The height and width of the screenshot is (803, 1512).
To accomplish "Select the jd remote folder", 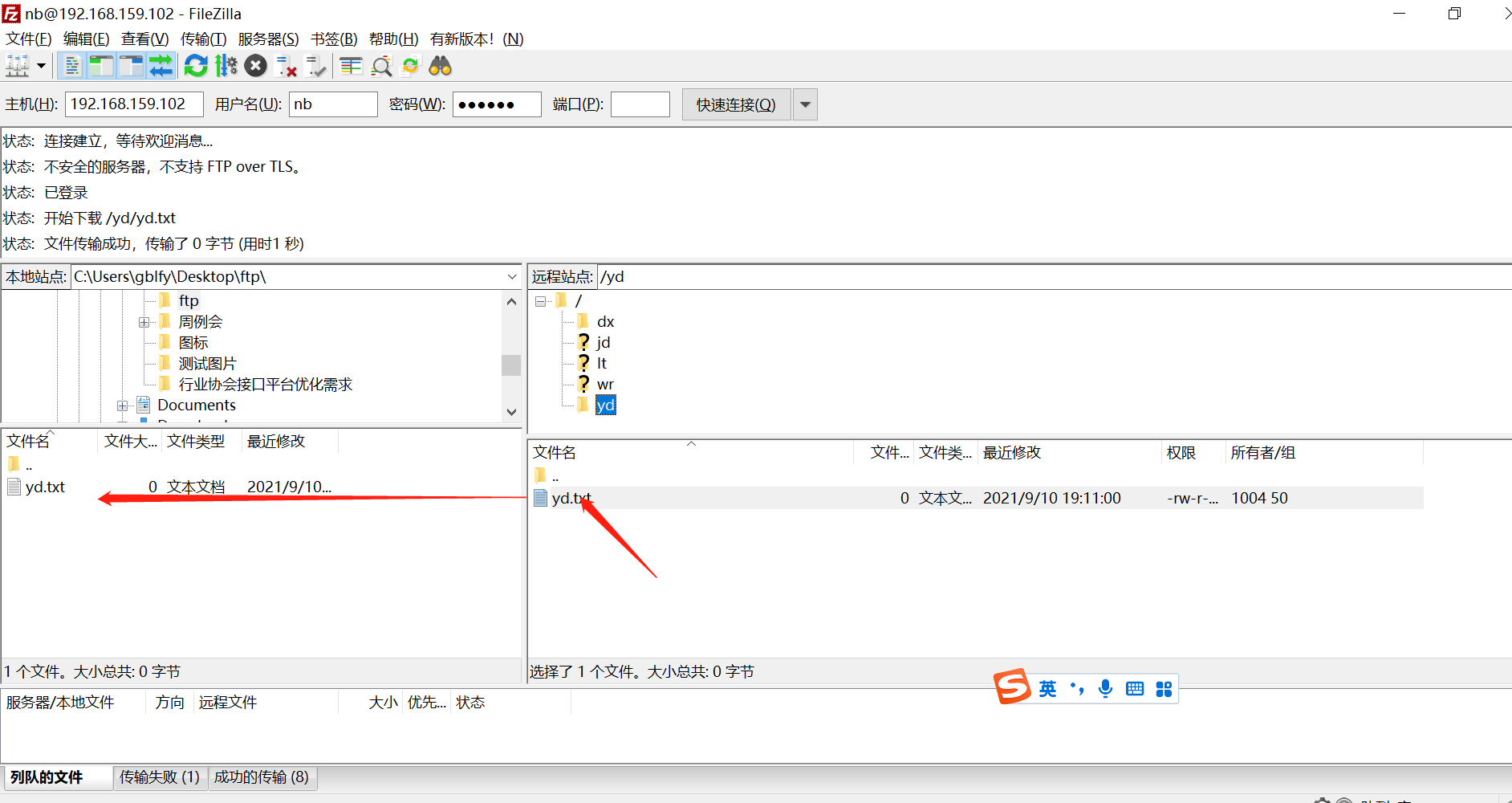I will pos(604,343).
